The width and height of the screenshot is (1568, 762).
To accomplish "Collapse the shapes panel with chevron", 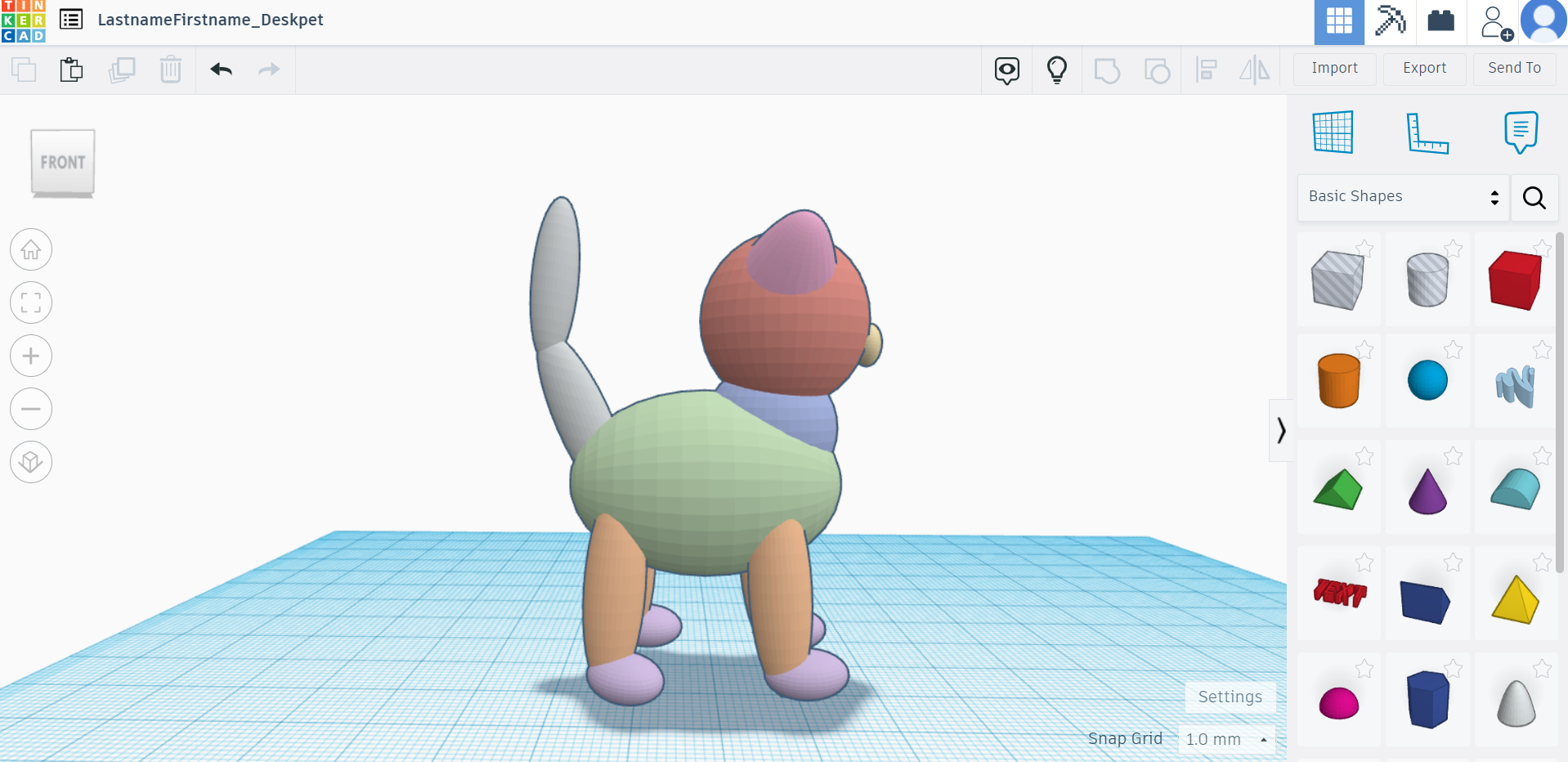I will pos(1280,430).
